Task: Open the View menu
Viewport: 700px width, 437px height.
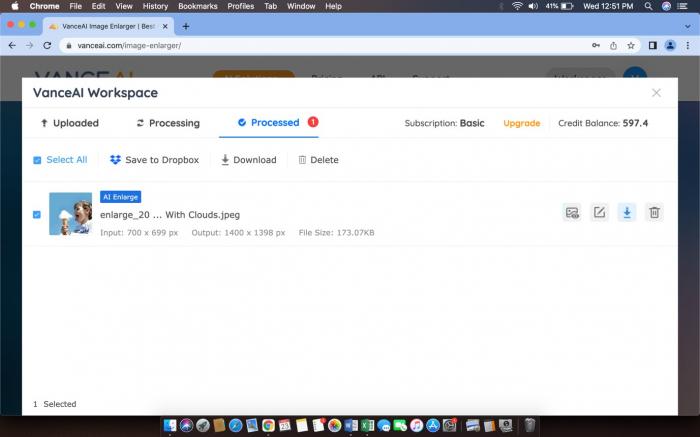Action: (124, 6)
